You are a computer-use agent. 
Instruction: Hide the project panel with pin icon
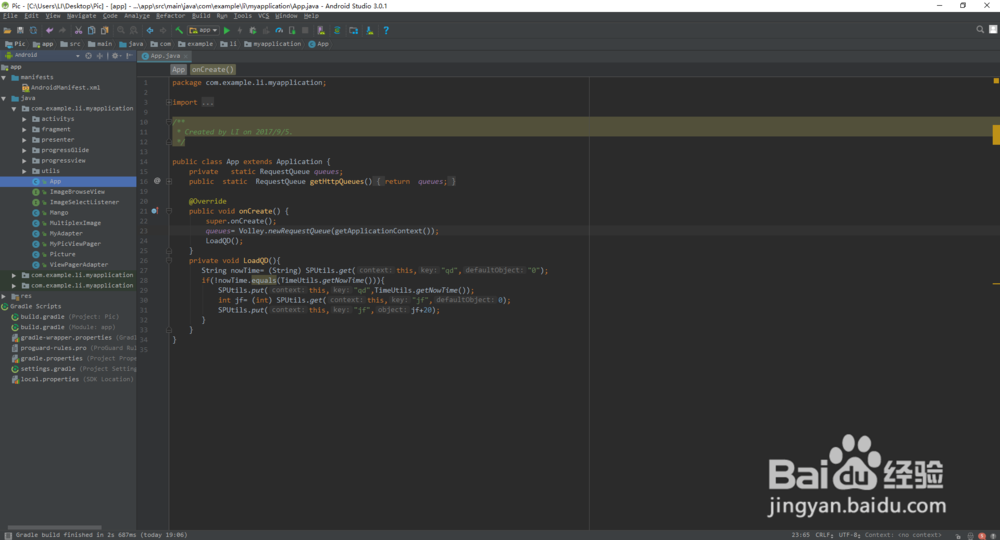[x=129, y=55]
